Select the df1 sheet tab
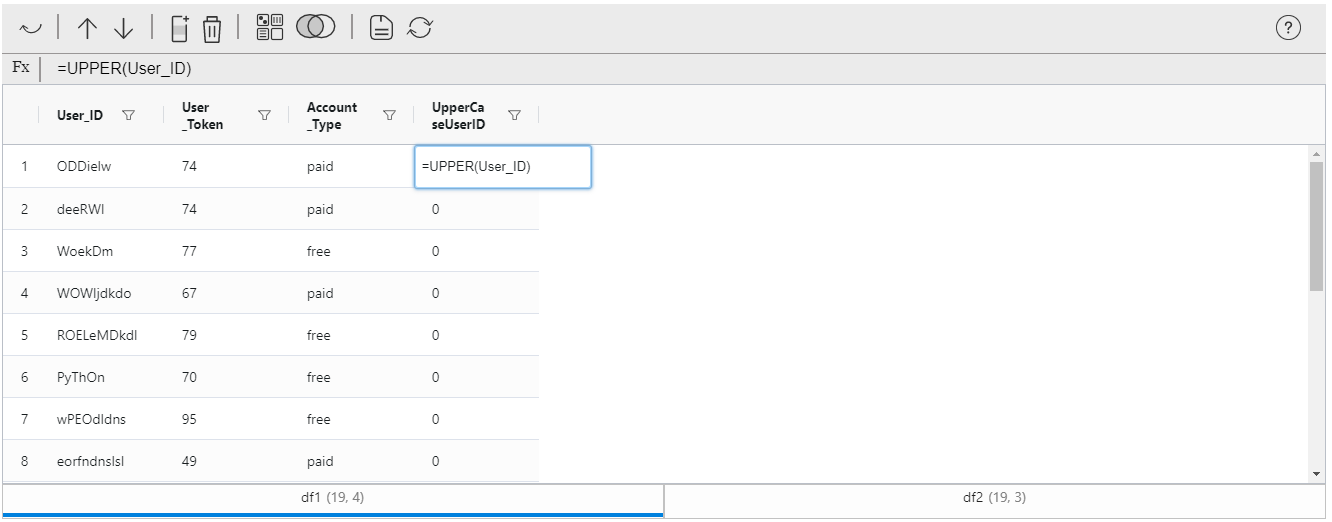This screenshot has width=1332, height=522. pyautogui.click(x=332, y=498)
